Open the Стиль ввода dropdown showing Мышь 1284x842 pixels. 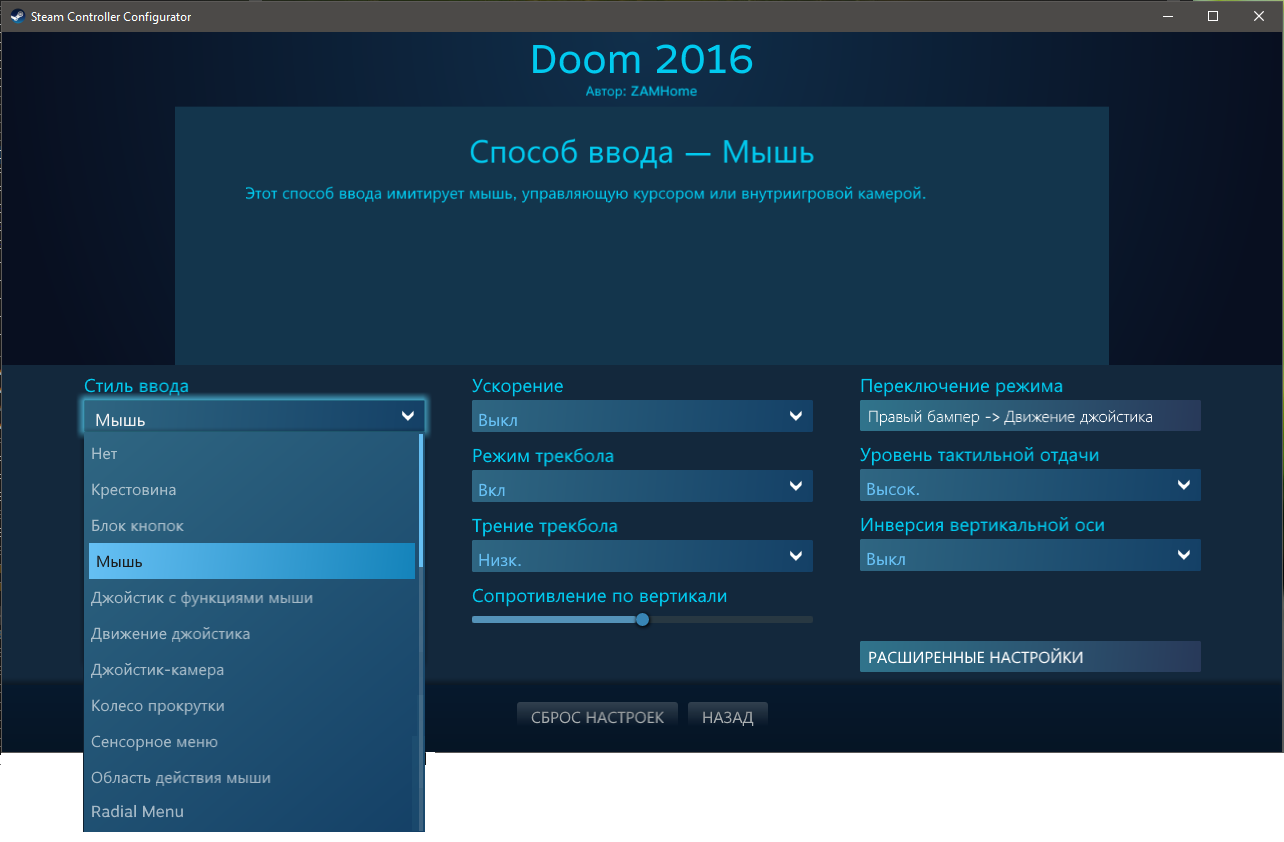click(254, 417)
